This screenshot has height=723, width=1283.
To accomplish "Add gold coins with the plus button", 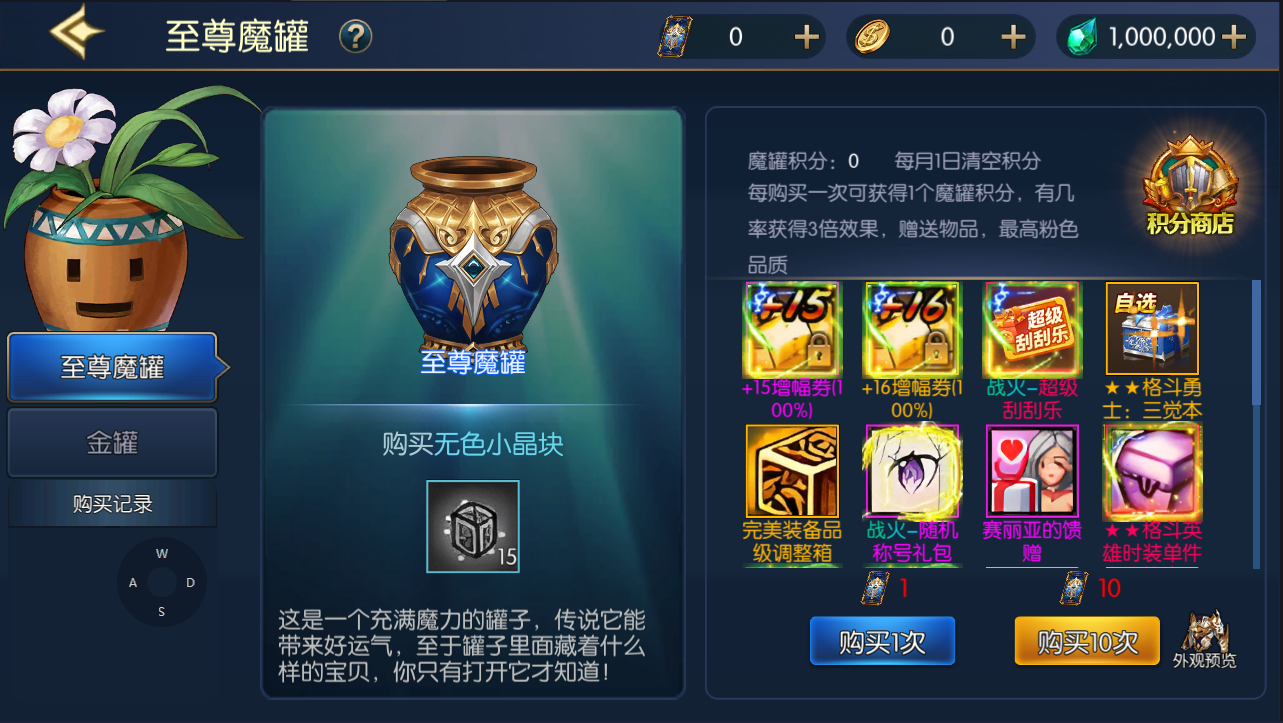I will 1013,37.
